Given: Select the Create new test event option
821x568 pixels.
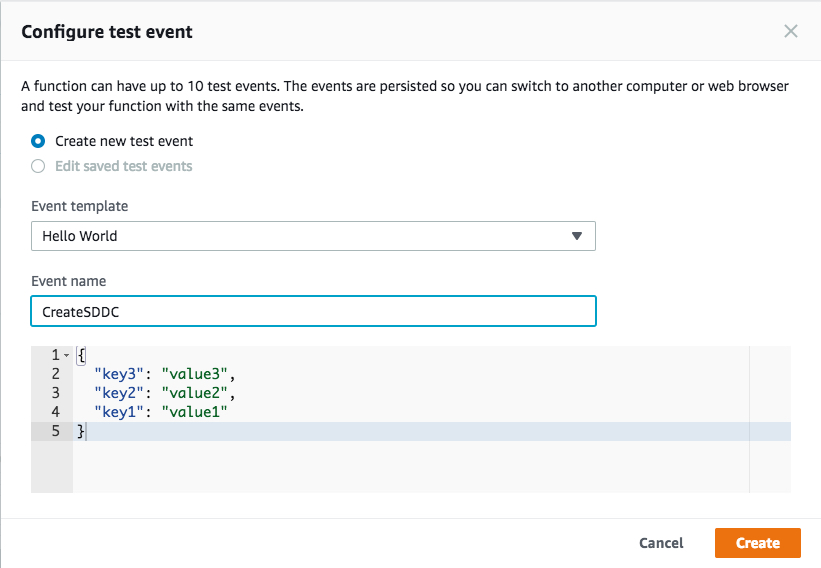Looking at the screenshot, I should click(38, 141).
